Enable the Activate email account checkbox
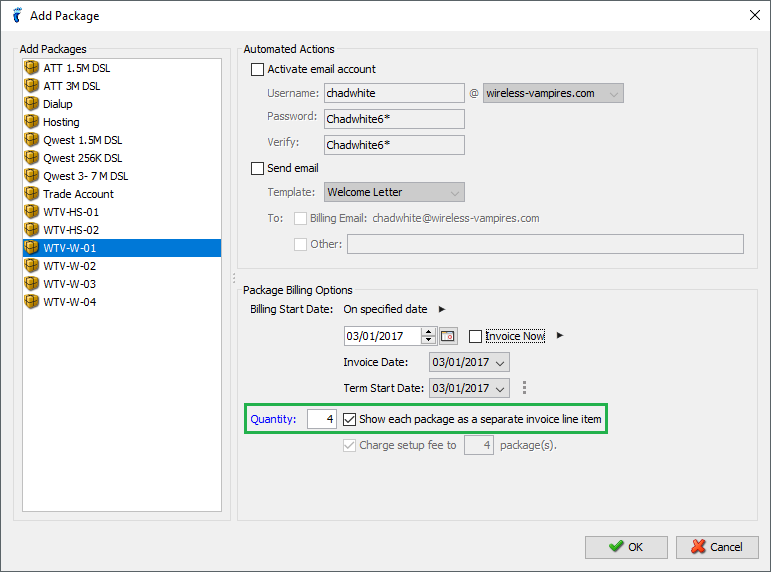The width and height of the screenshot is (771, 572). (257, 69)
